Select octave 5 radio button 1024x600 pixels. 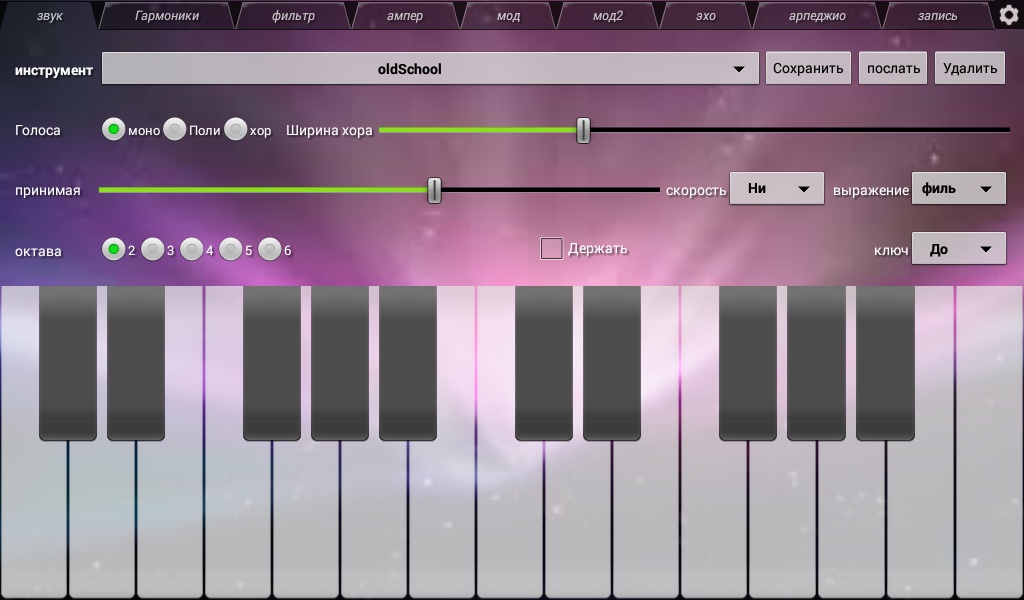231,249
